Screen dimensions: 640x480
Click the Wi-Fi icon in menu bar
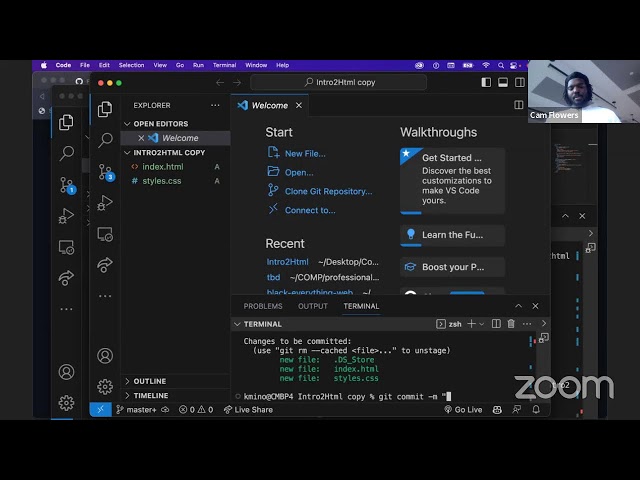(x=486, y=65)
